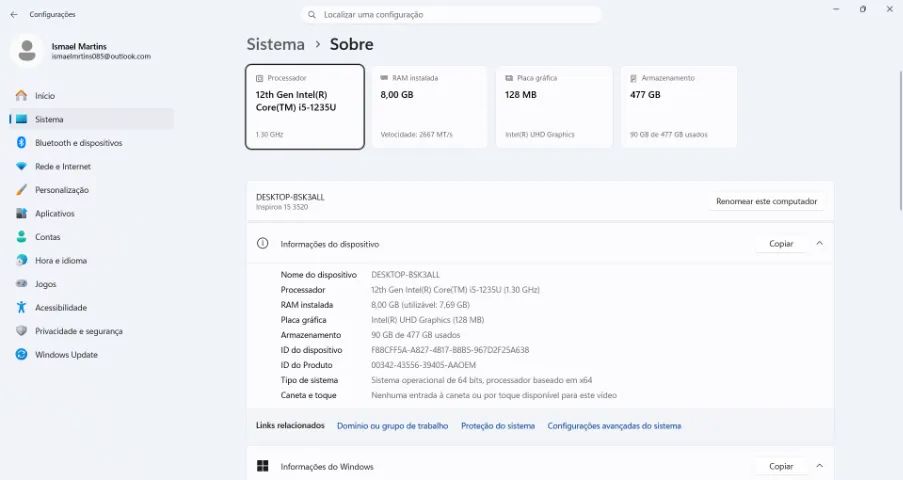Open Domínio ou grupo de trabalho link
The width and height of the screenshot is (903, 480).
[392, 426]
